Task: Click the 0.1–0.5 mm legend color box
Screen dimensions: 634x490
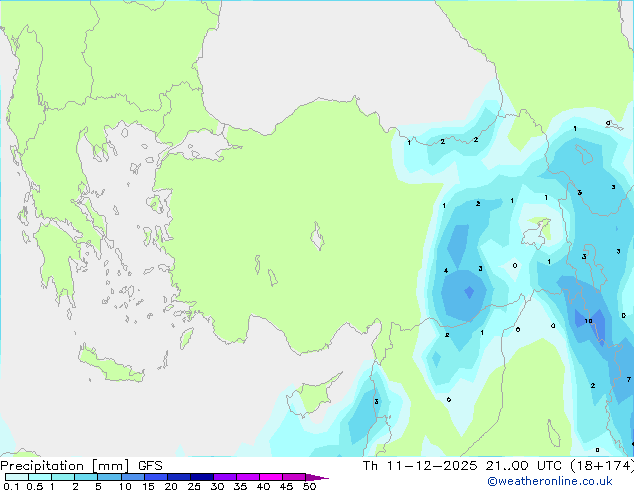Action: click(17, 477)
